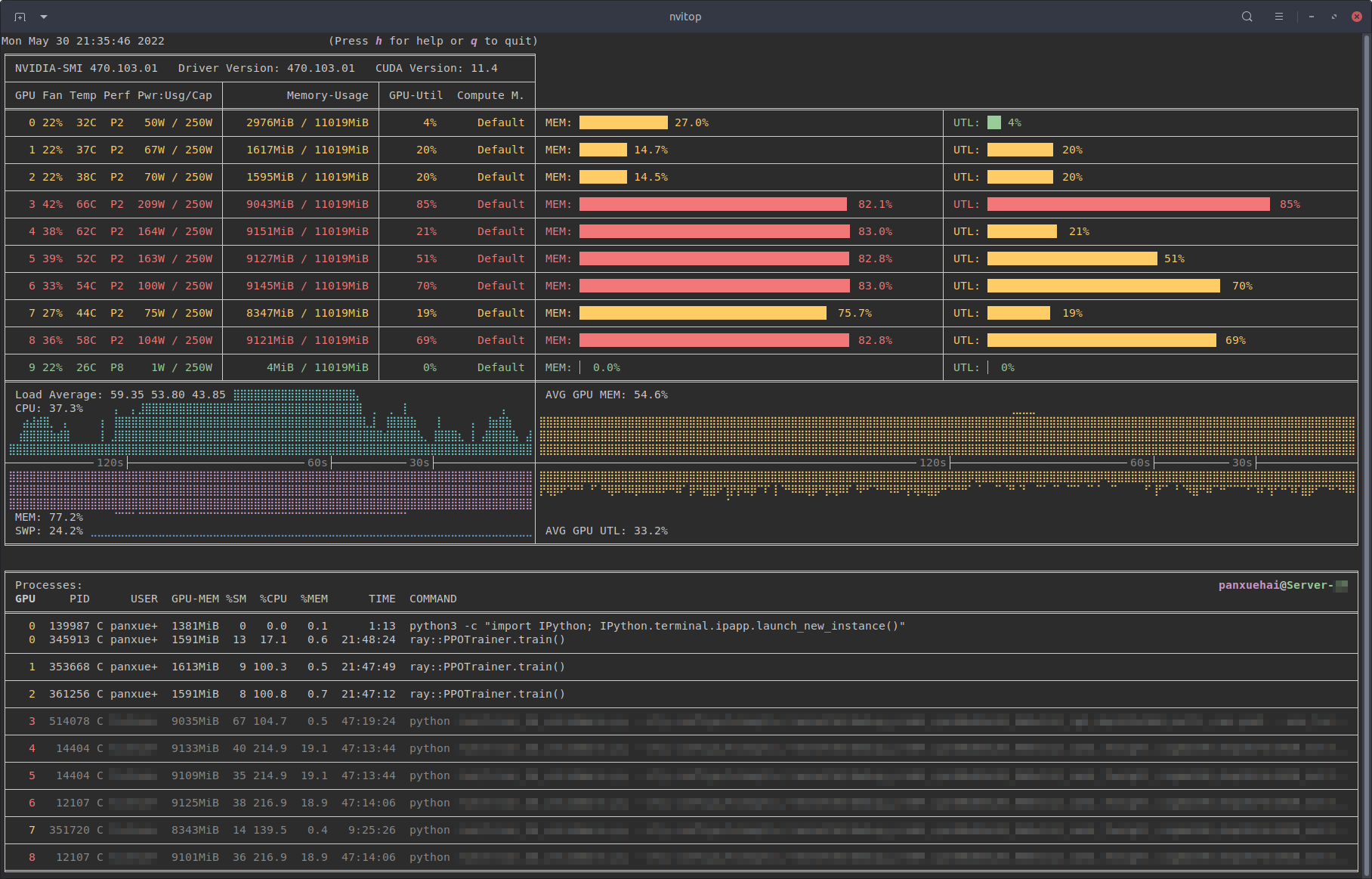
Task: Minimize the nvitop terminal window
Action: point(1312,17)
